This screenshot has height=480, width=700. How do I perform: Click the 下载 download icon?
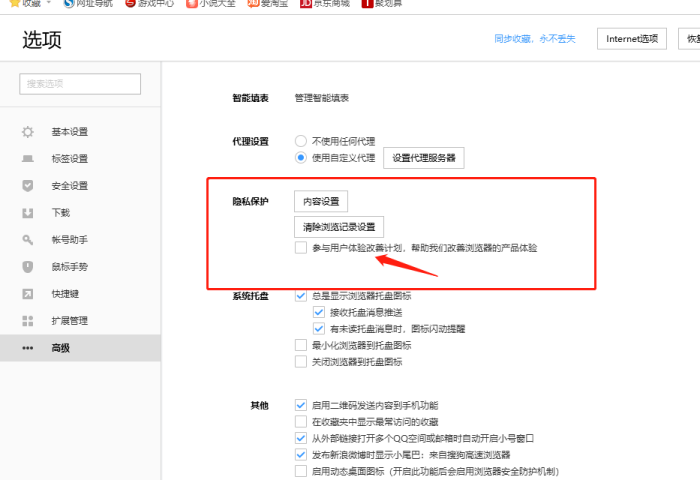[x=28, y=213]
